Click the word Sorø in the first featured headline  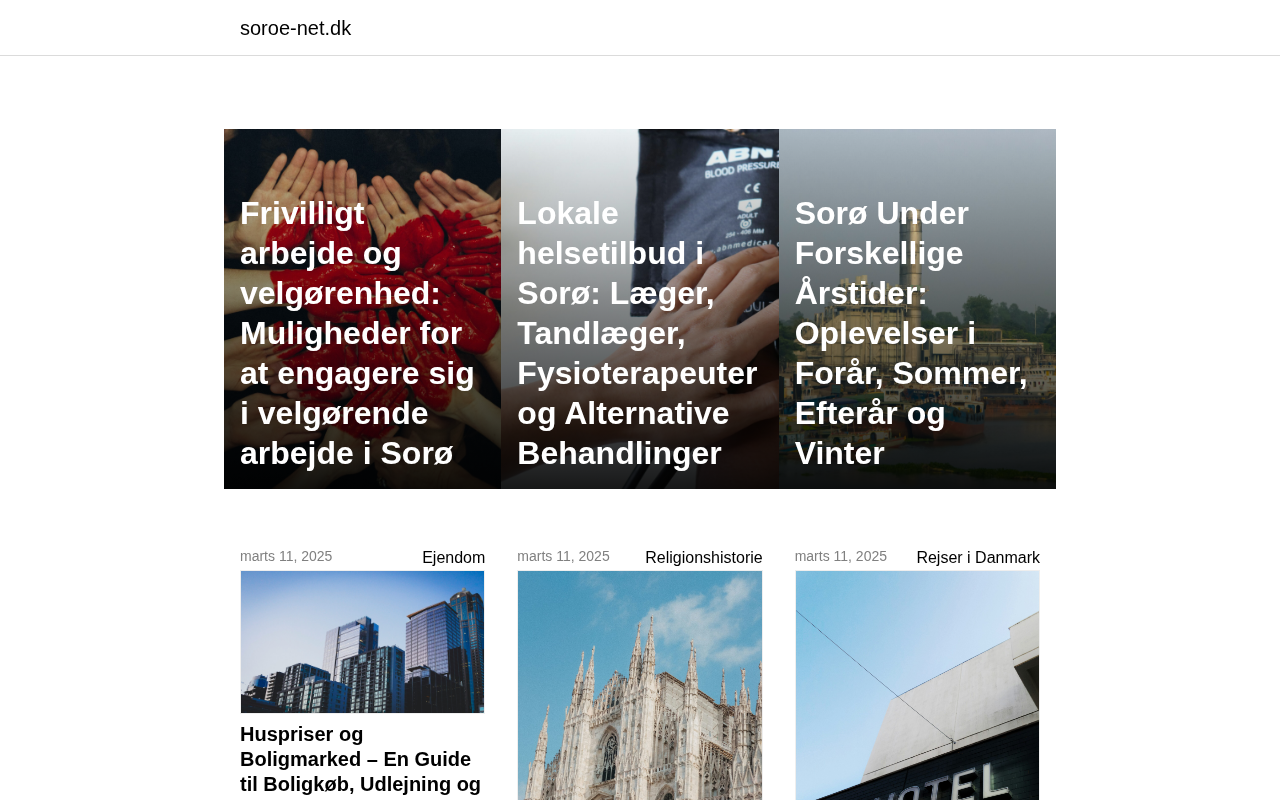(417, 453)
